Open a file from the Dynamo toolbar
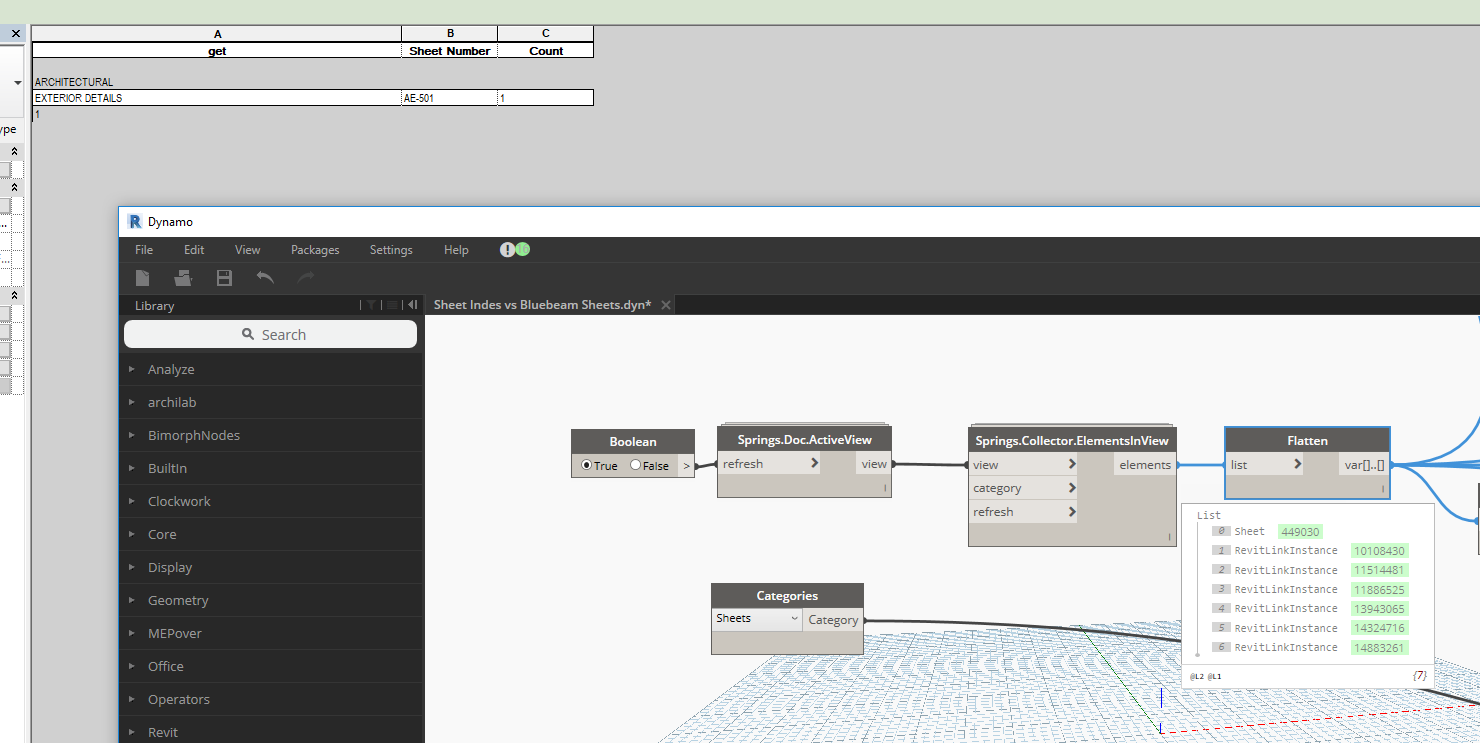 [x=183, y=277]
